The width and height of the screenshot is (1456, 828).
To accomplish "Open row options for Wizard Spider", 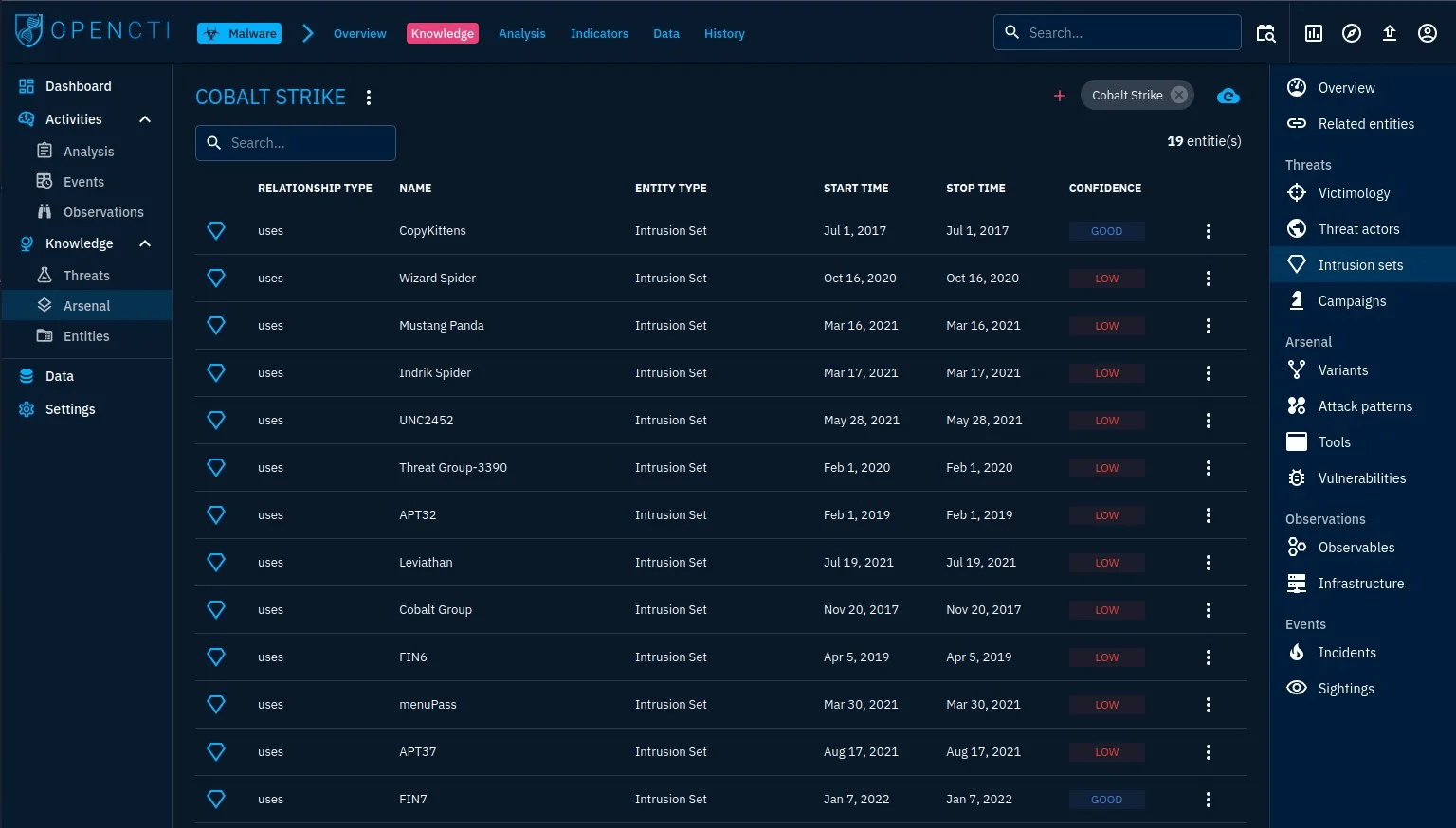I will point(1208,279).
